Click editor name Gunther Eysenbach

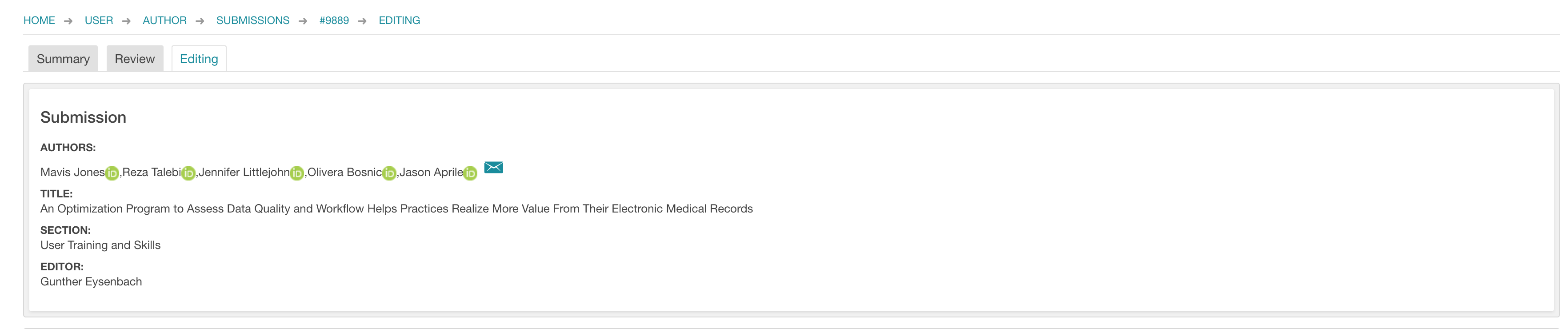coord(91,282)
